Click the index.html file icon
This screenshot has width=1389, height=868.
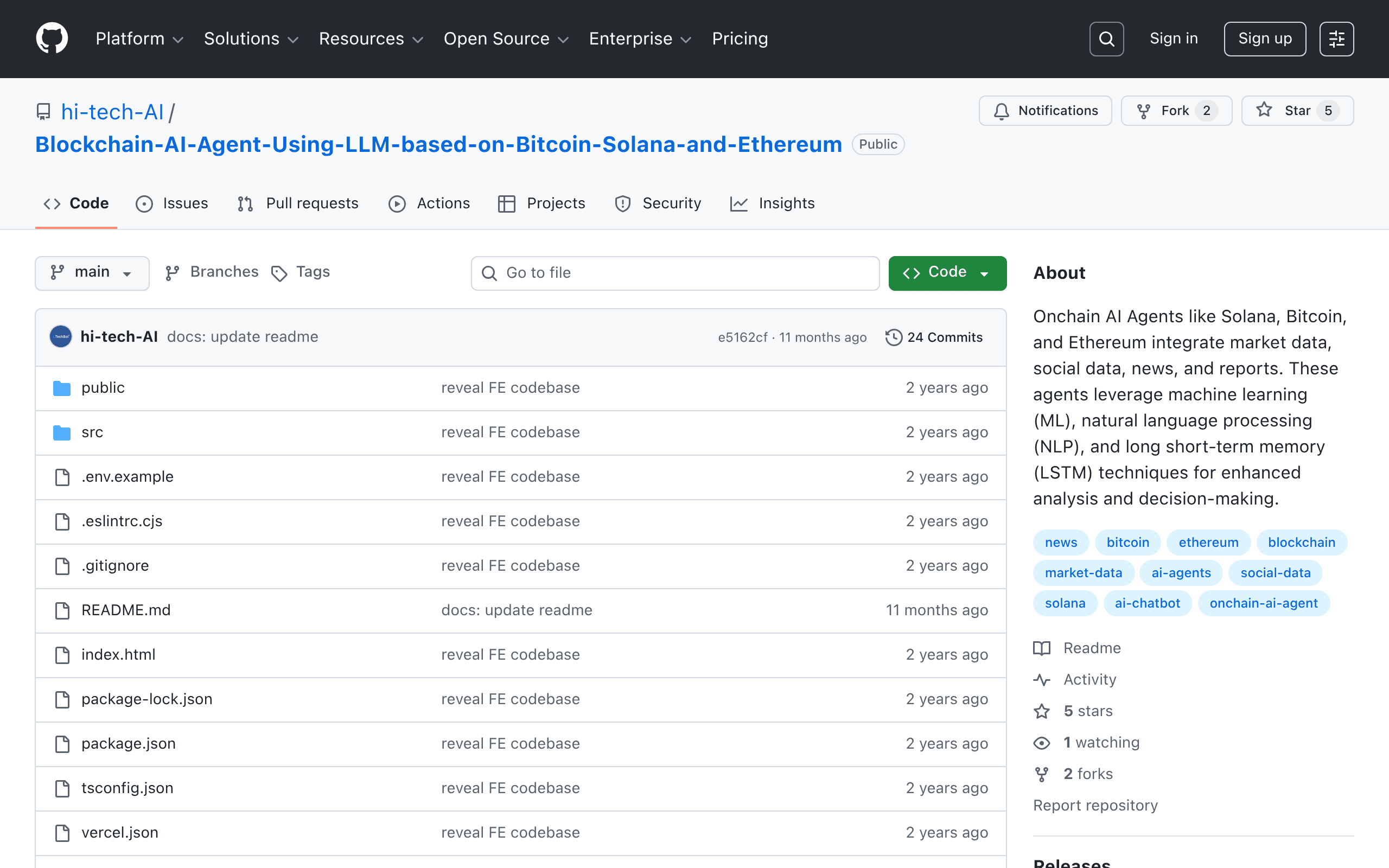pyautogui.click(x=62, y=655)
